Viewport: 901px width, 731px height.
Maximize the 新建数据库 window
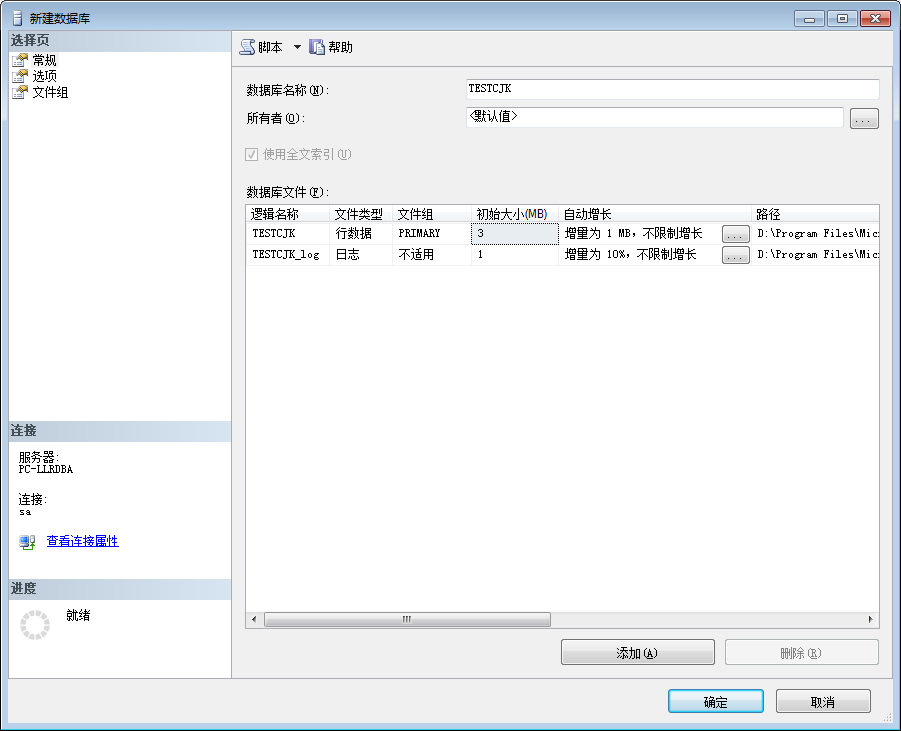coord(842,19)
